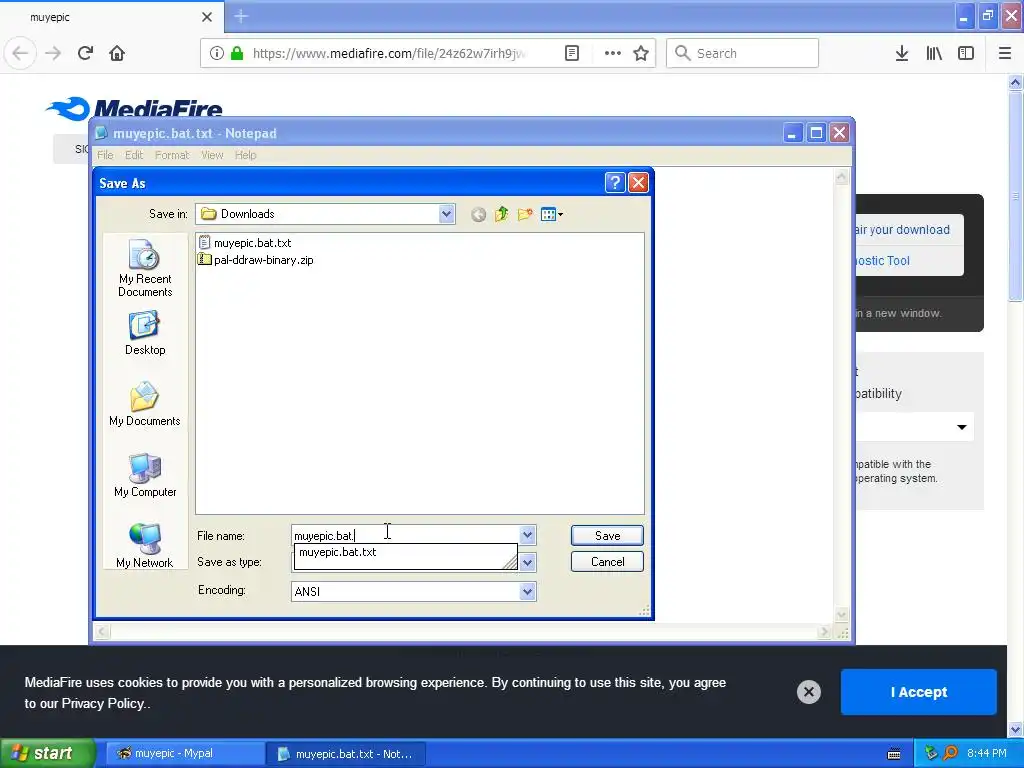Open My Computer in the places bar
The height and width of the screenshot is (768, 1024).
point(145,476)
